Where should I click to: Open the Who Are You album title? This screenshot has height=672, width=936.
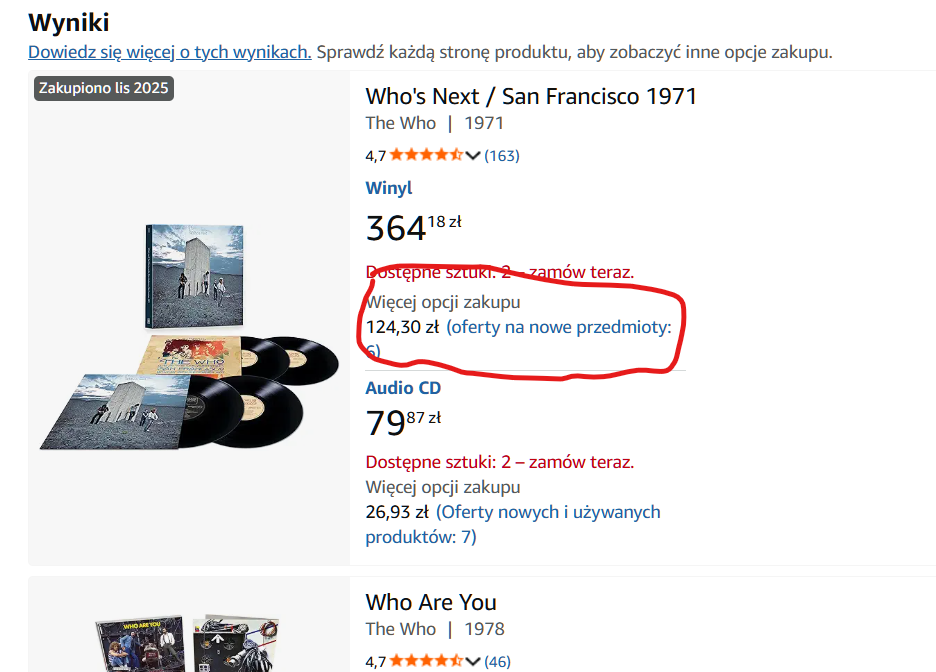[x=431, y=602]
